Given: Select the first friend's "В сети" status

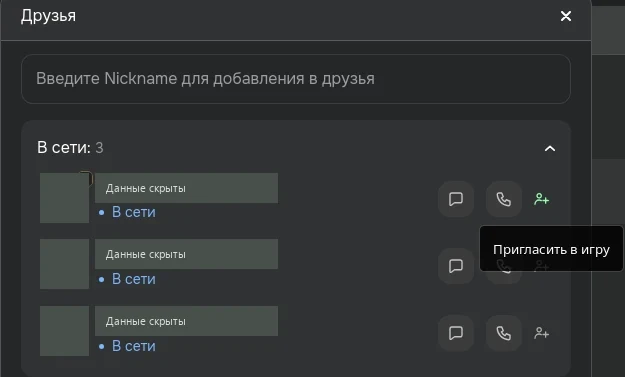Looking at the screenshot, I should (127, 212).
